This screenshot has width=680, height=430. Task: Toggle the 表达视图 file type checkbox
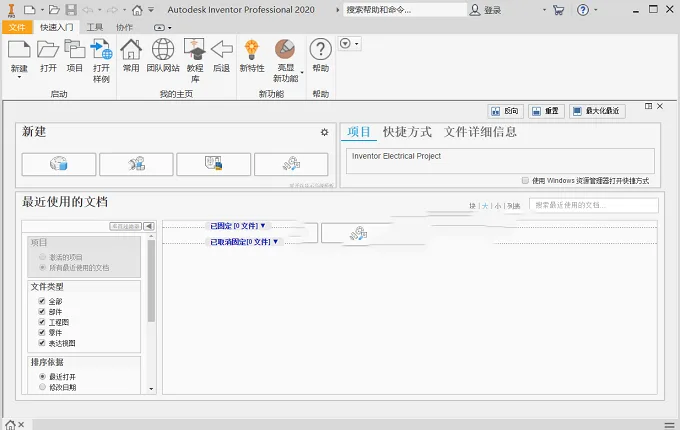point(42,342)
